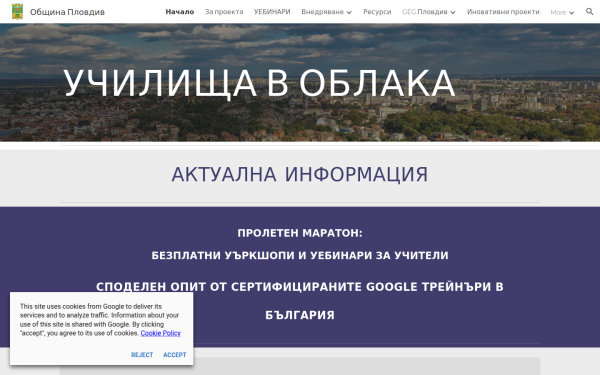The height and width of the screenshot is (375, 600).
Task: Open the Внедряване page
Action: 322,12
